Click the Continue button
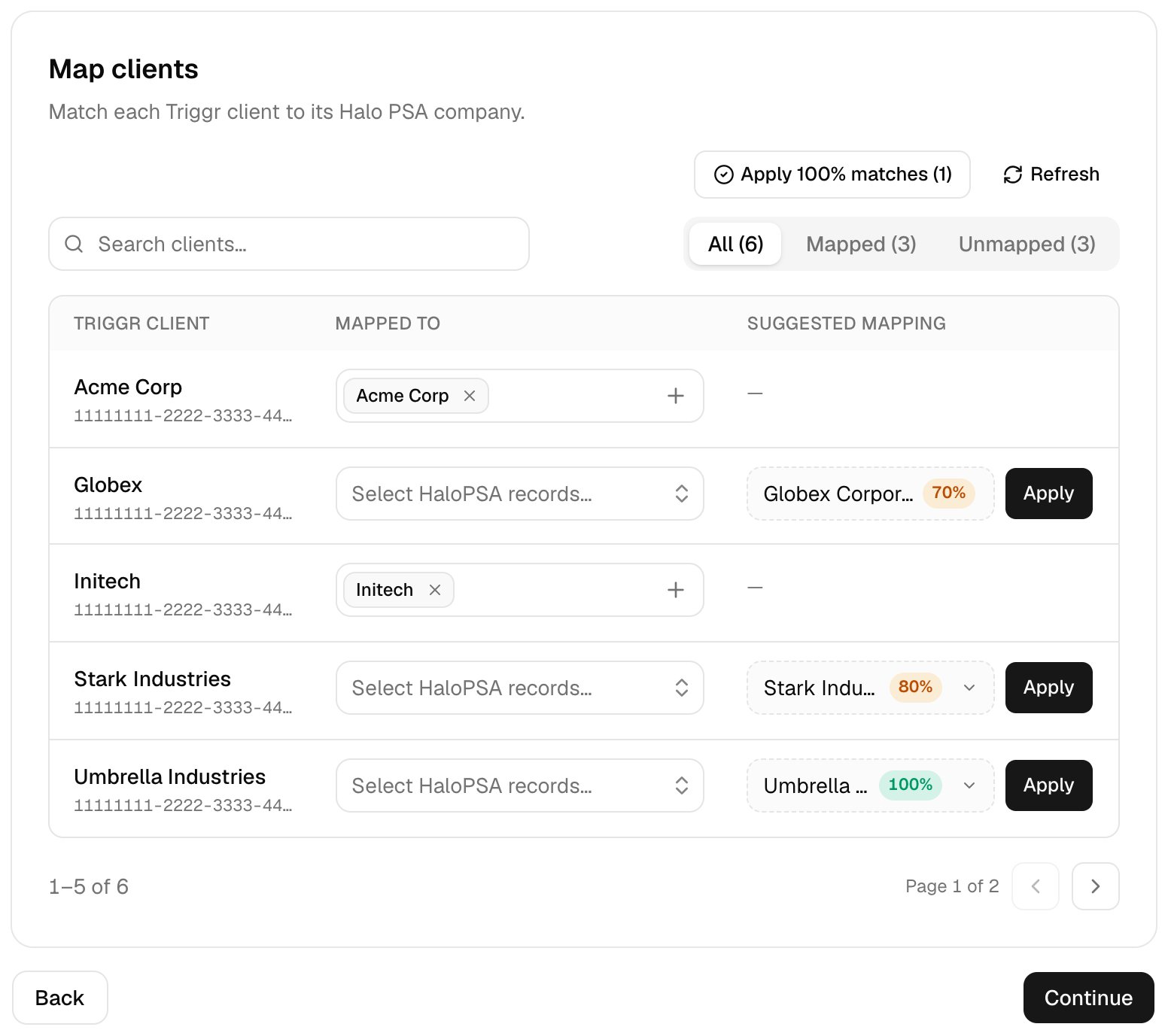The width and height of the screenshot is (1168, 1036). click(1088, 998)
